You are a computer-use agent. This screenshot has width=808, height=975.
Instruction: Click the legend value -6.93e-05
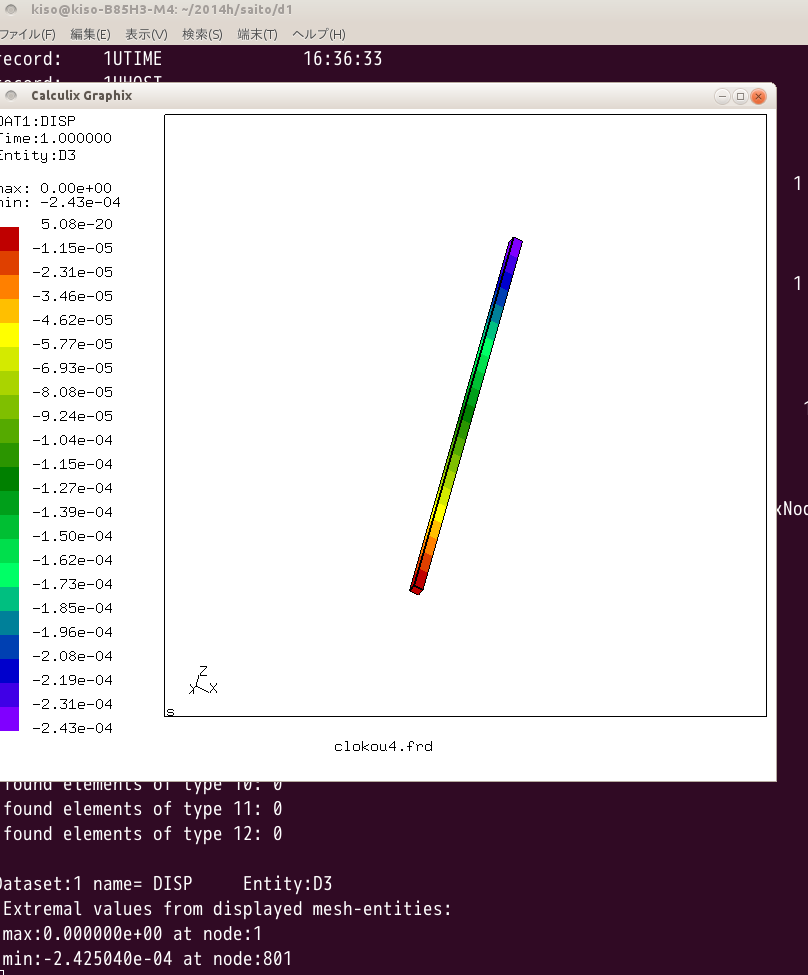coord(73,368)
